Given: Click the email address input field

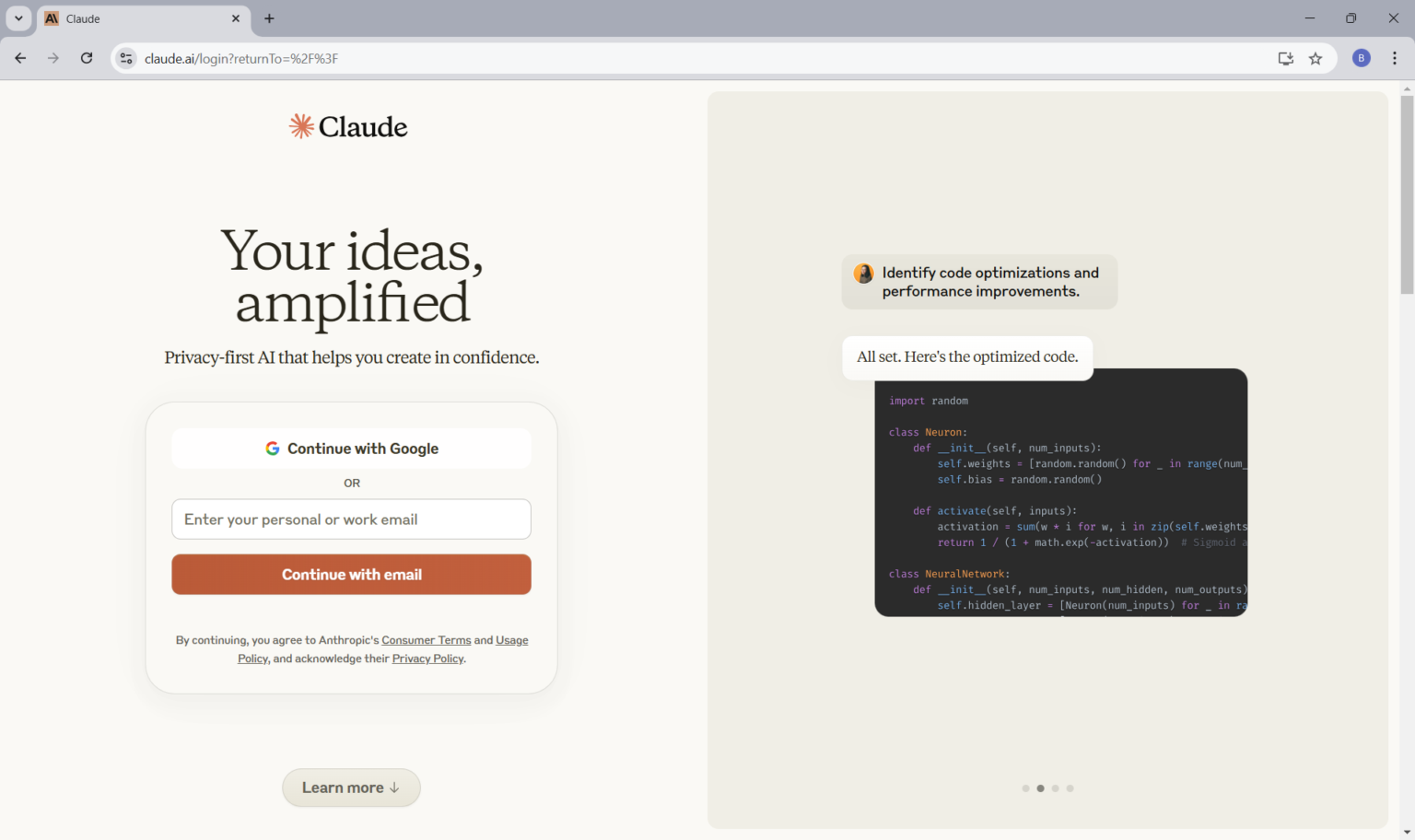Looking at the screenshot, I should [x=351, y=519].
